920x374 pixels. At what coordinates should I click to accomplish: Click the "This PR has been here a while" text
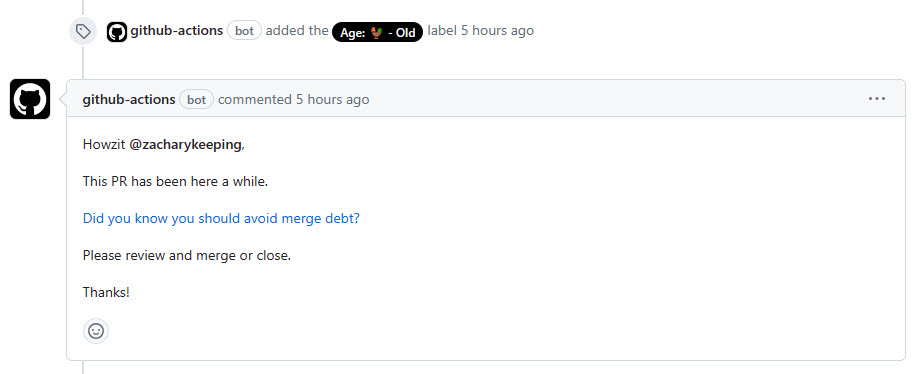click(175, 181)
